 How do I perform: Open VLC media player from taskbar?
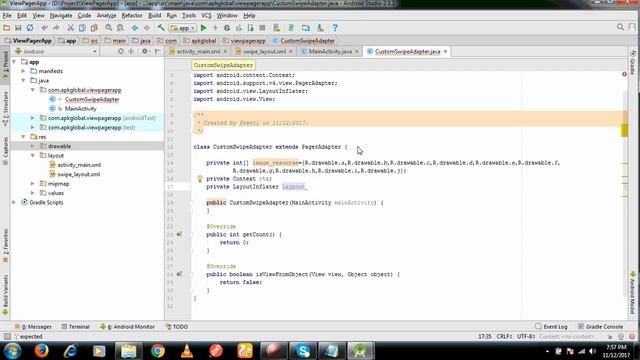pyautogui.click(x=187, y=351)
